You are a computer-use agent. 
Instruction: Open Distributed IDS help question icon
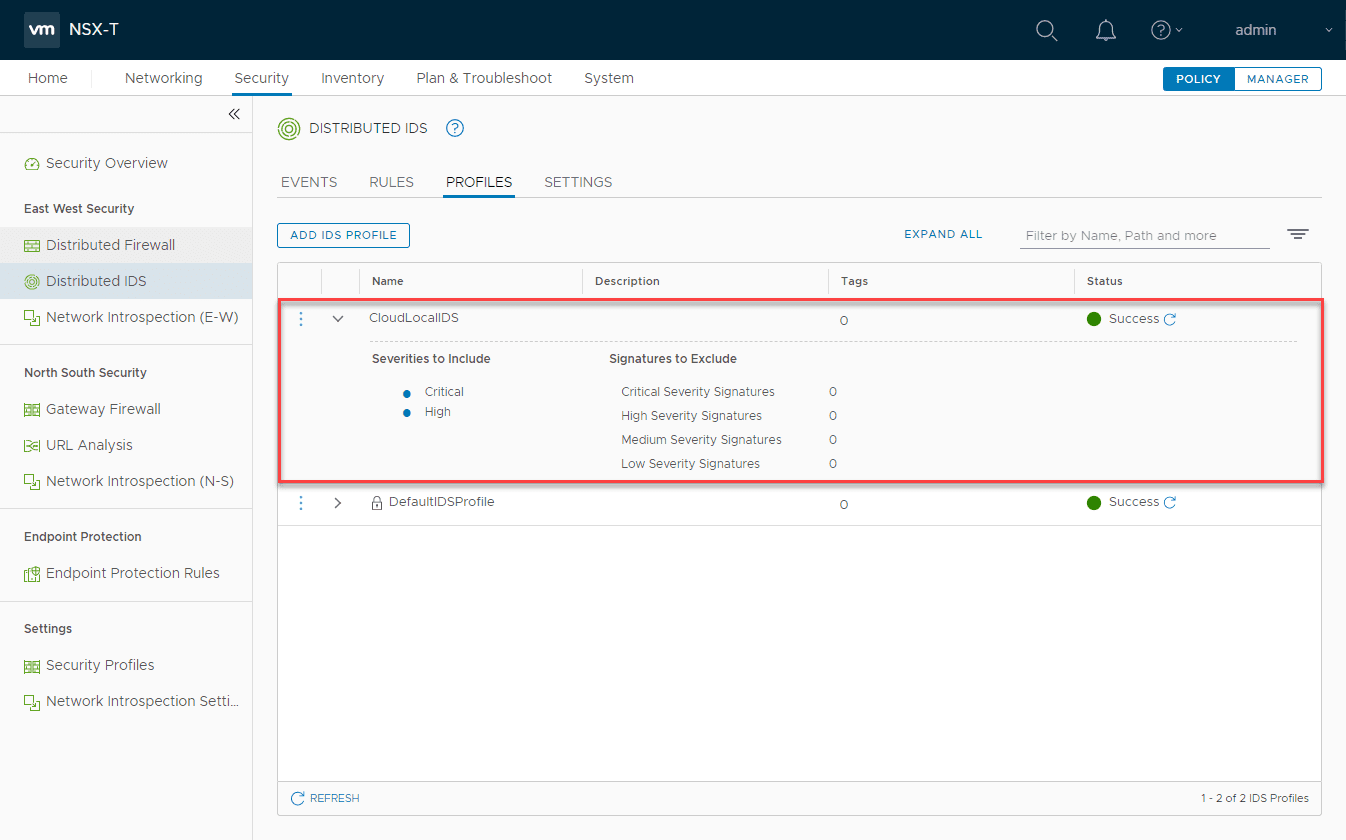(x=455, y=128)
